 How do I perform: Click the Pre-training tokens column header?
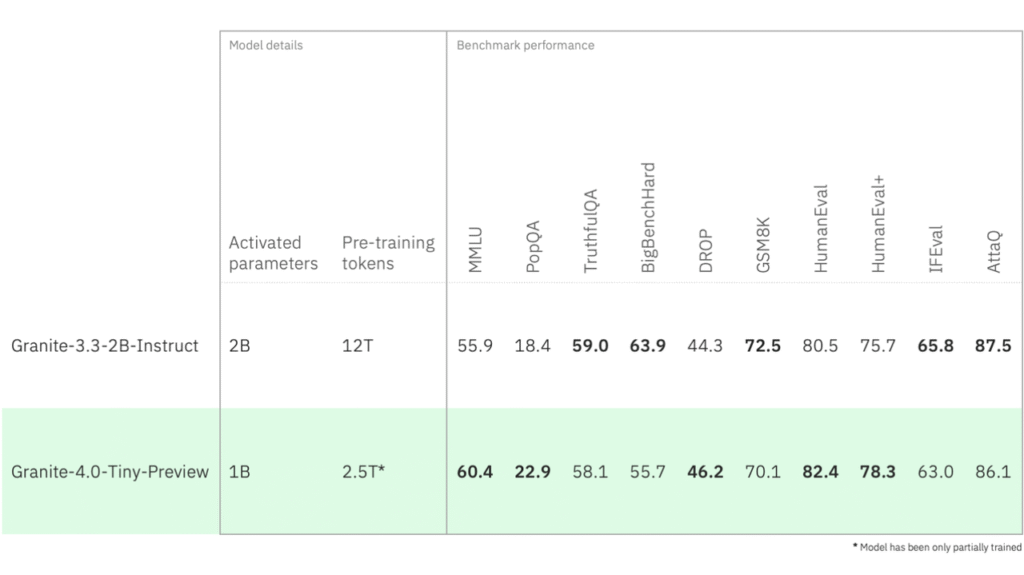pyautogui.click(x=388, y=253)
